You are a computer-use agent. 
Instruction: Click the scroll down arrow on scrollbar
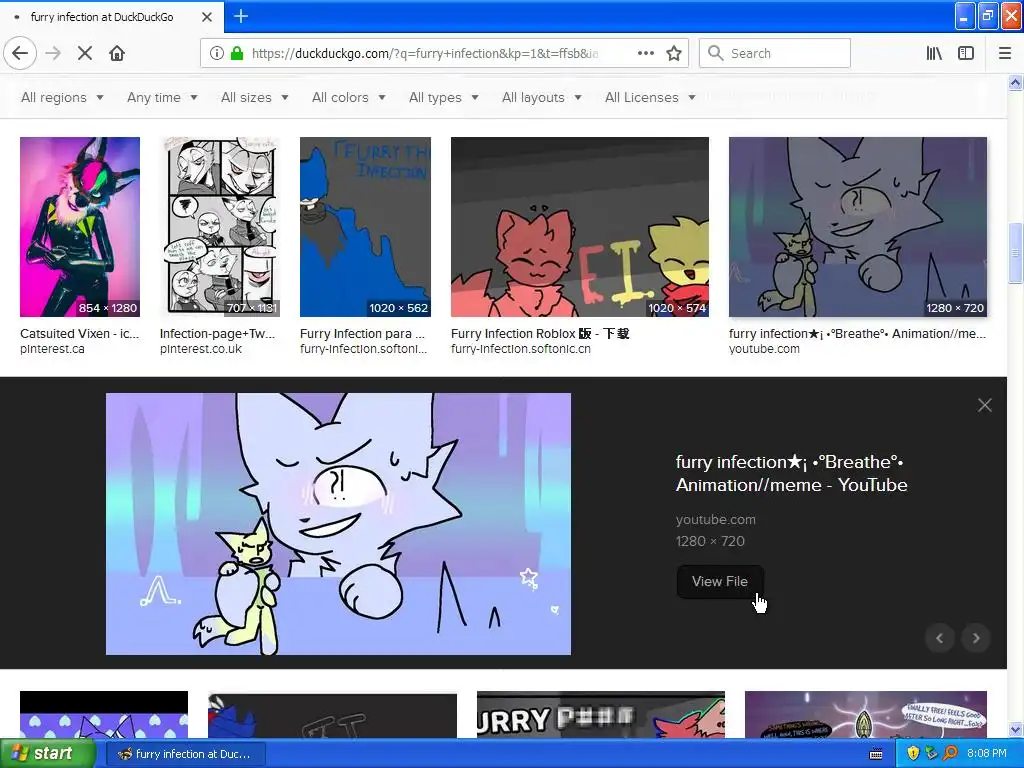[x=1015, y=729]
